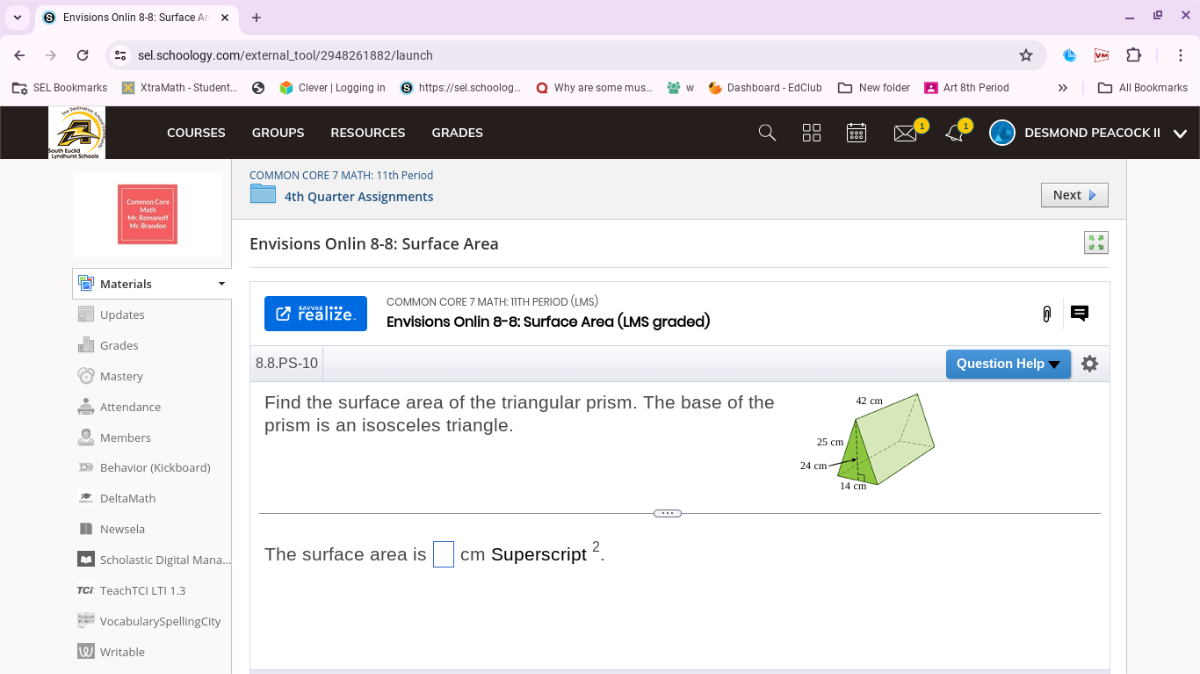Screen dimensions: 1200x674
Task: Click the Savvas Realize logo
Action: coord(315,313)
